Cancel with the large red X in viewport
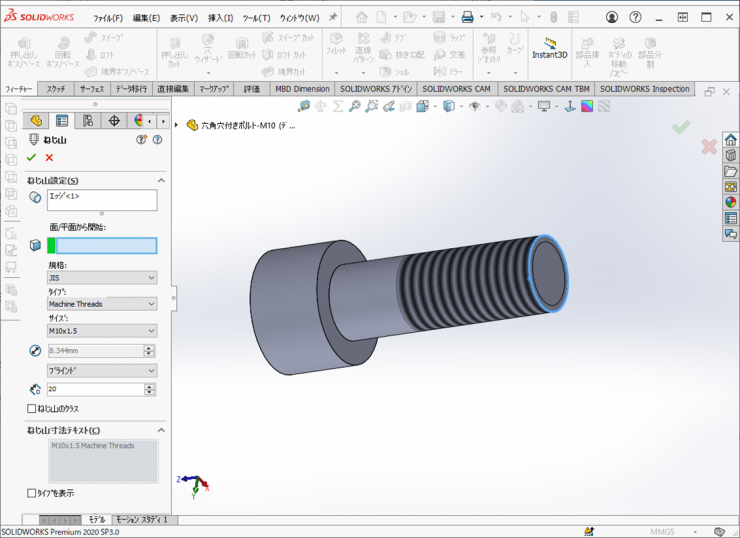This screenshot has height=538, width=740. pyautogui.click(x=709, y=147)
